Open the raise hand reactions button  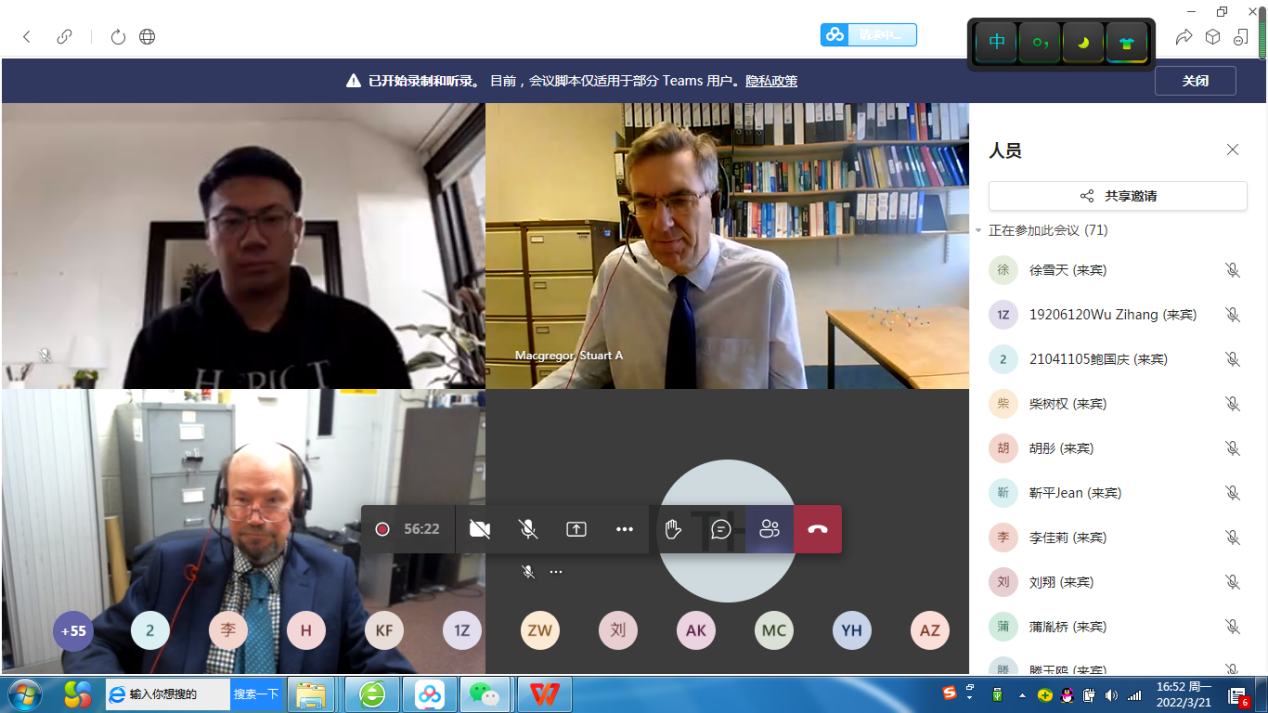(673, 529)
